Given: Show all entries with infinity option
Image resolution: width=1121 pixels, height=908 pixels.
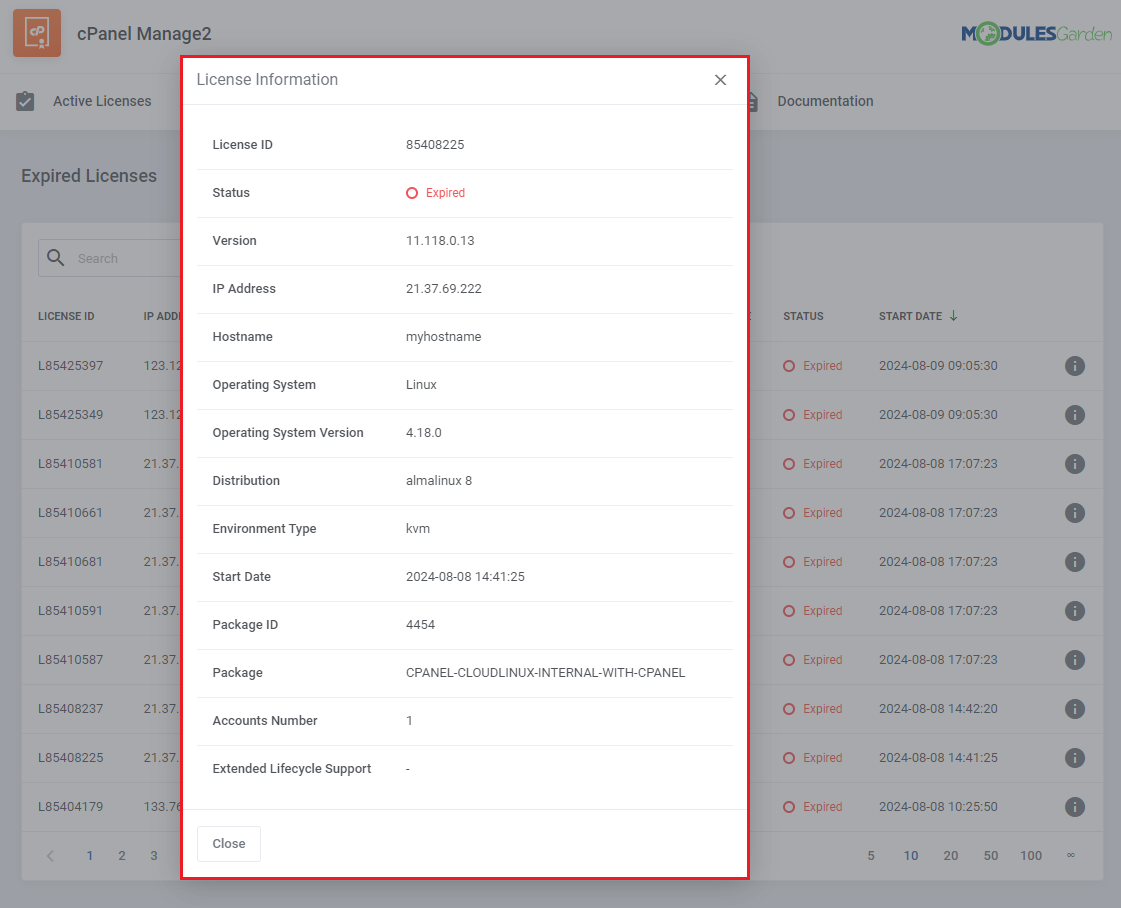Looking at the screenshot, I should coord(1071,855).
